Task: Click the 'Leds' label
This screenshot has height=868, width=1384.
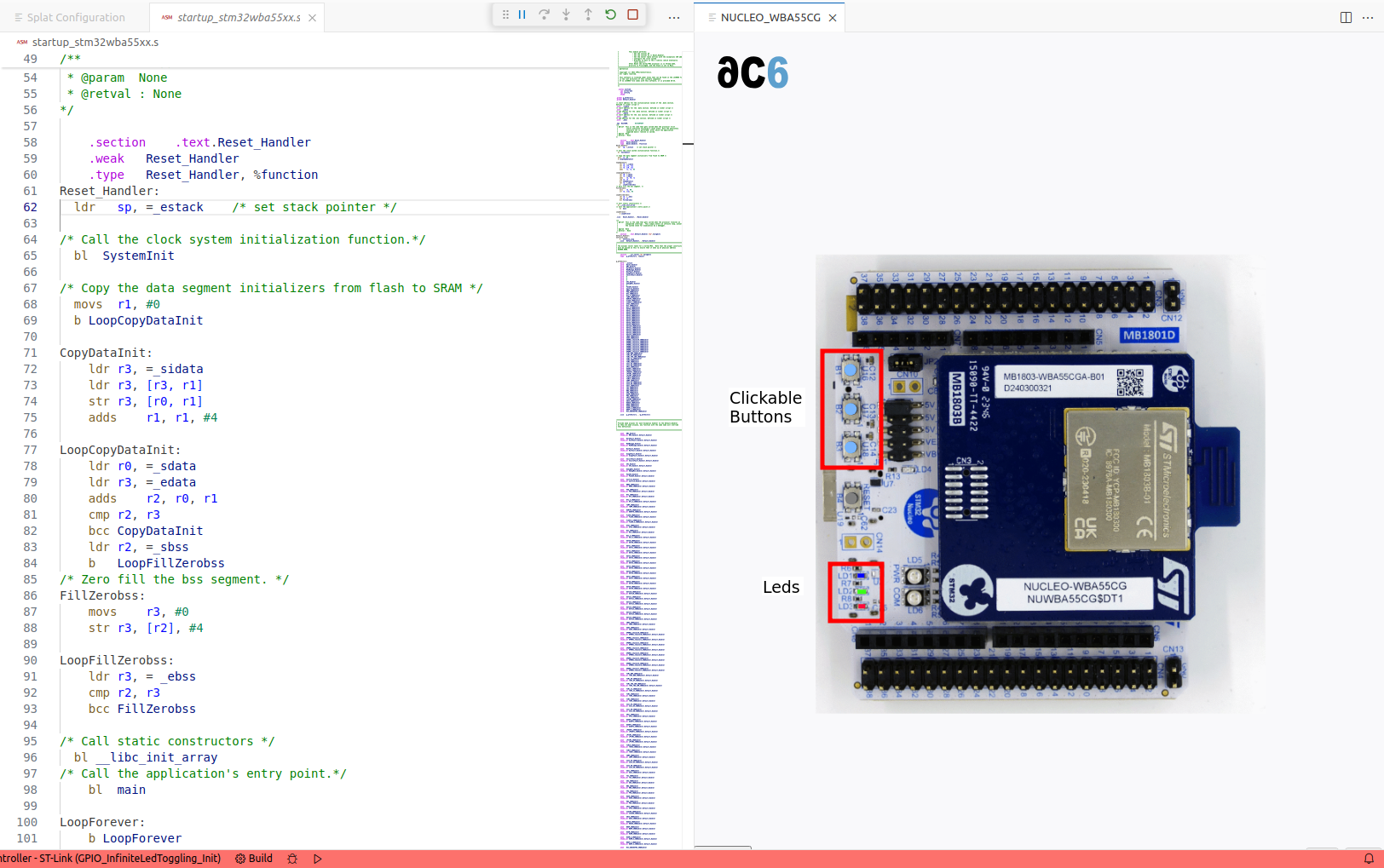Action: point(781,587)
